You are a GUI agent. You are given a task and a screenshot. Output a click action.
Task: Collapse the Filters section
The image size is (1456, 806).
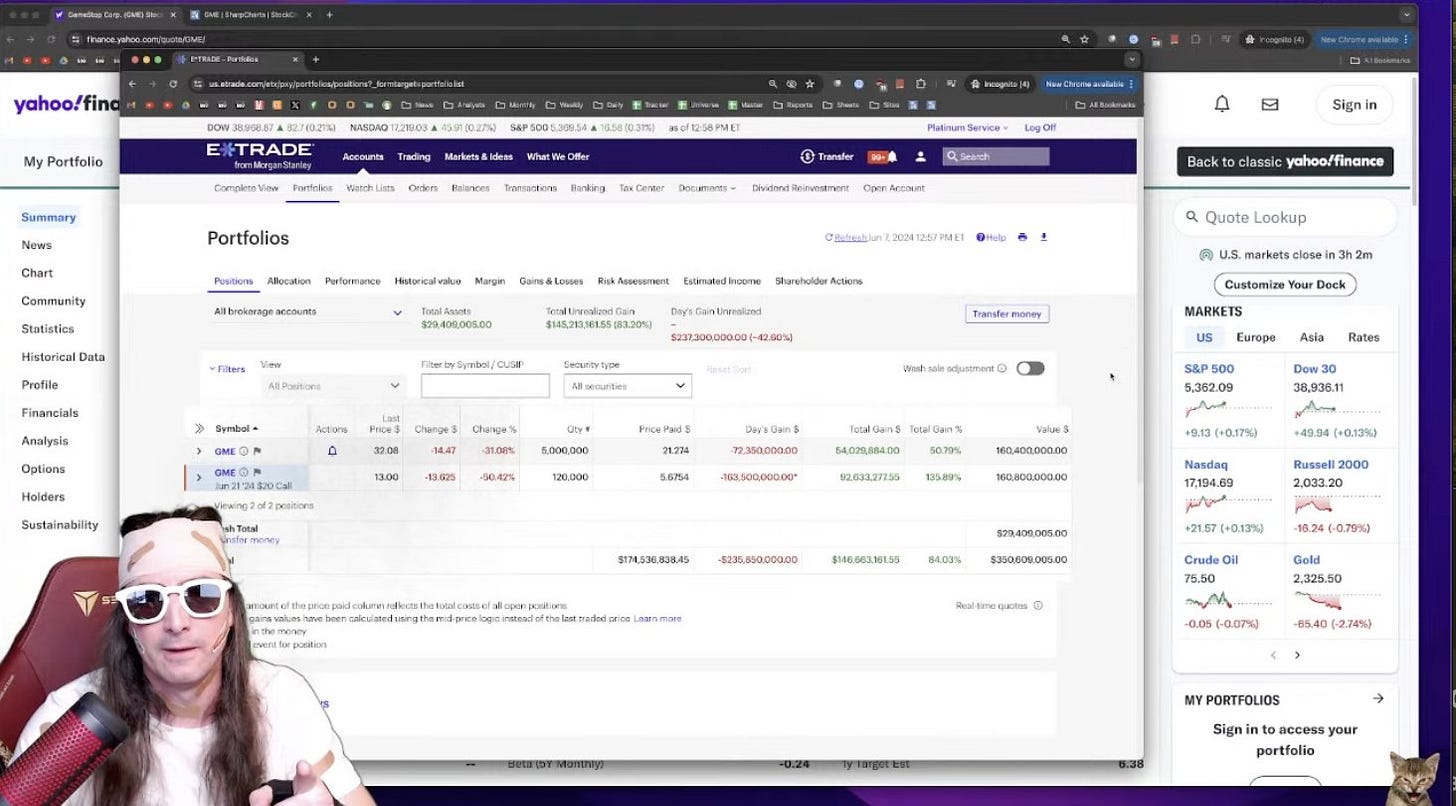(x=227, y=369)
